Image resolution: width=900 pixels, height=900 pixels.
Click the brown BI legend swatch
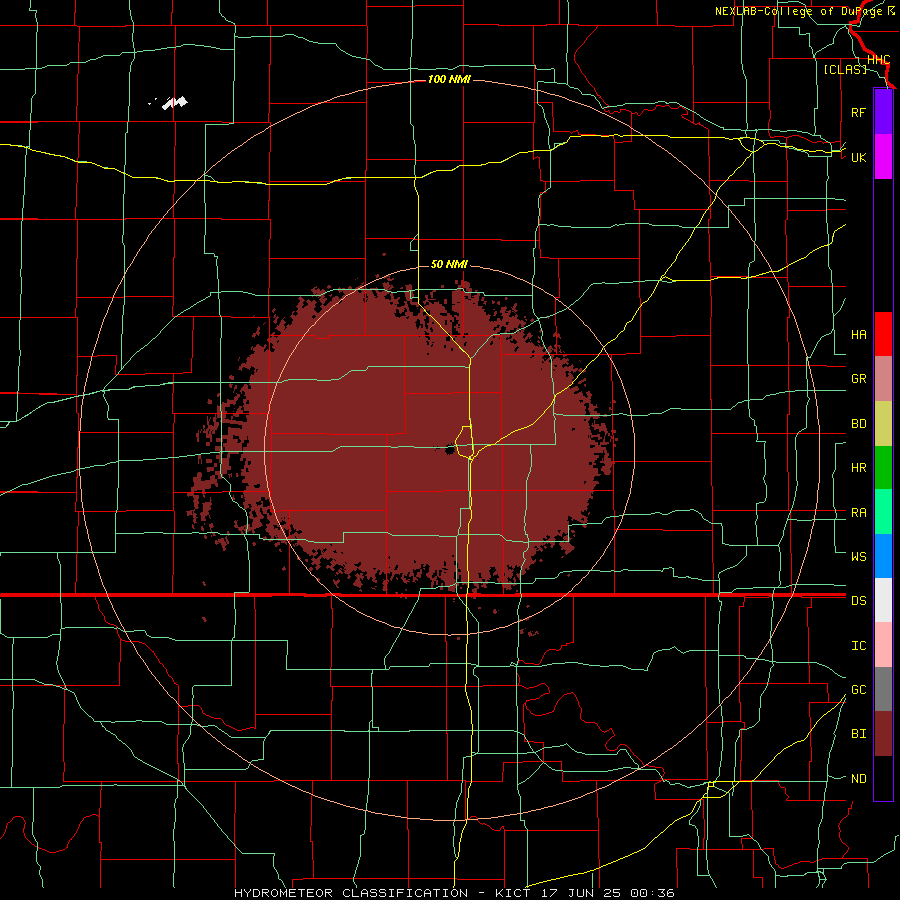click(883, 734)
